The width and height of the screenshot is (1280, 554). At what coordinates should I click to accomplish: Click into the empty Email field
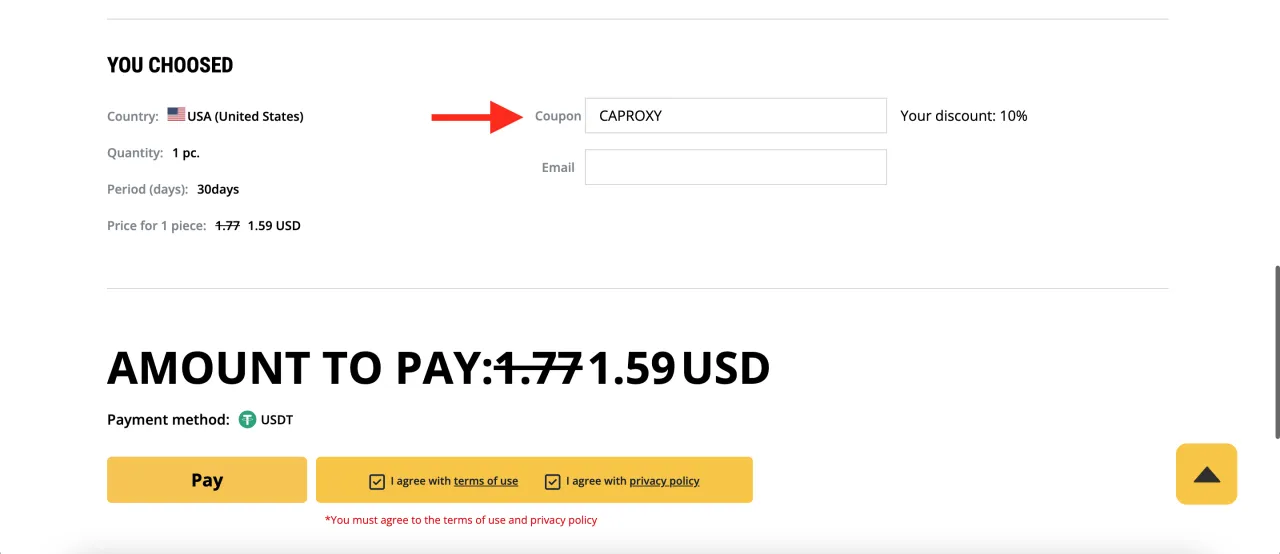click(x=735, y=167)
